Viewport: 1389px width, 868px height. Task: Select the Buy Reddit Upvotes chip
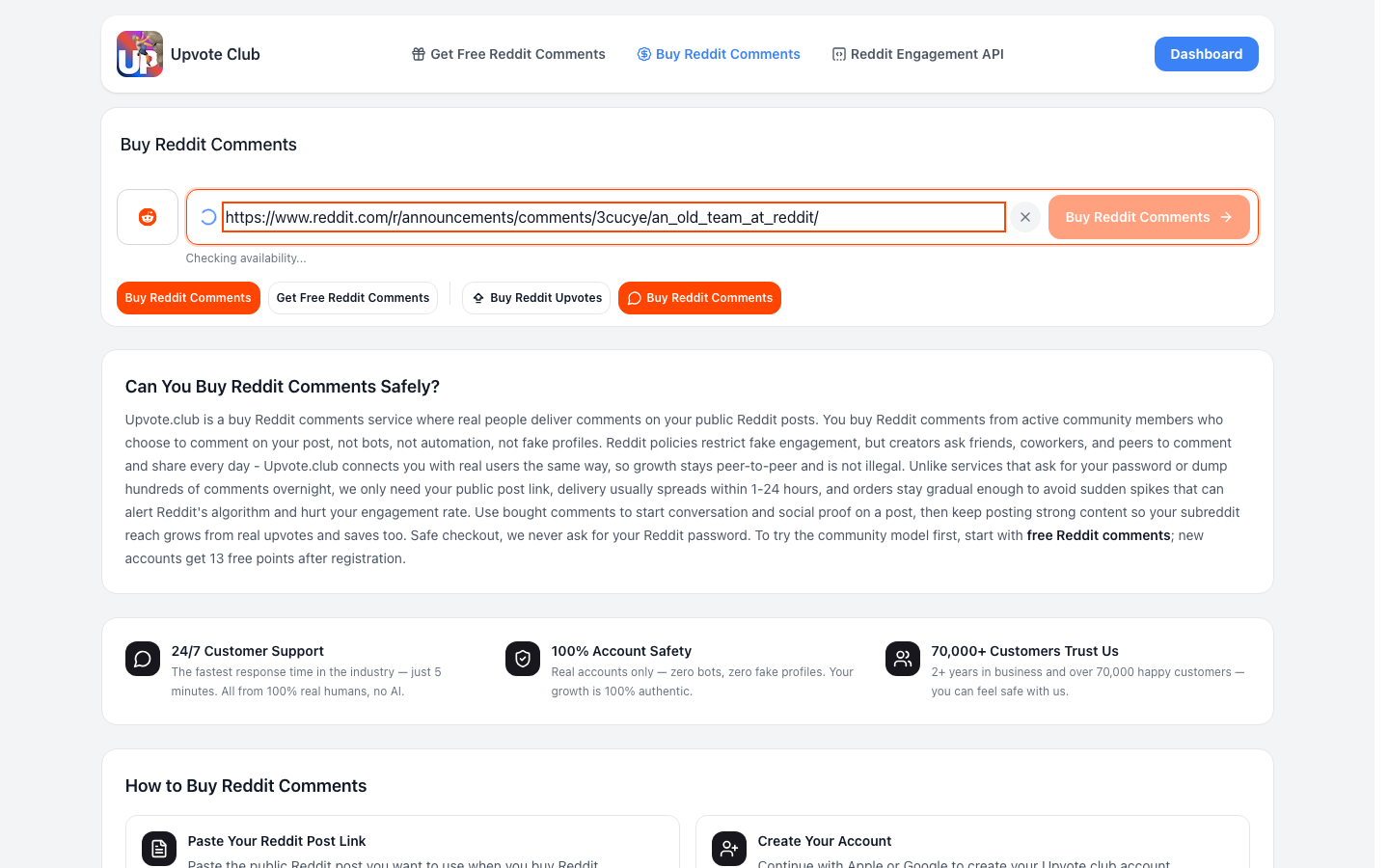536,298
